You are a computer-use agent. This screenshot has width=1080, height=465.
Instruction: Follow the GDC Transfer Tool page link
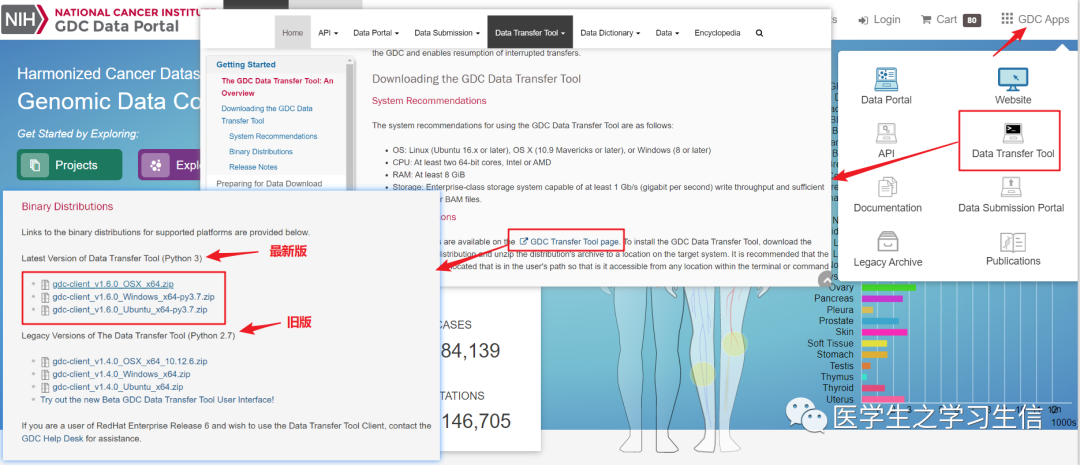[570, 242]
